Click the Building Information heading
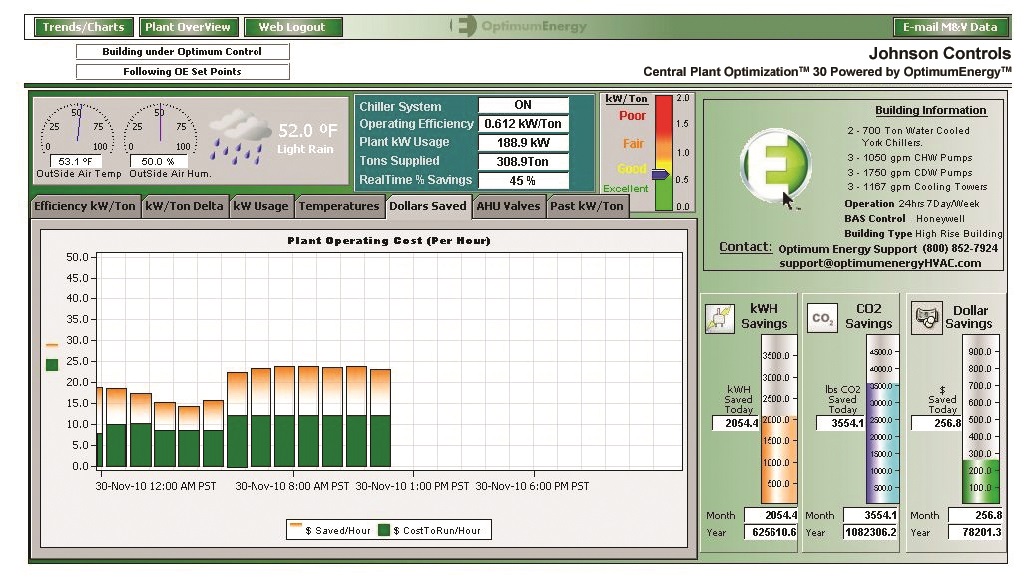Screen dimensions: 1033x578 click(930, 110)
